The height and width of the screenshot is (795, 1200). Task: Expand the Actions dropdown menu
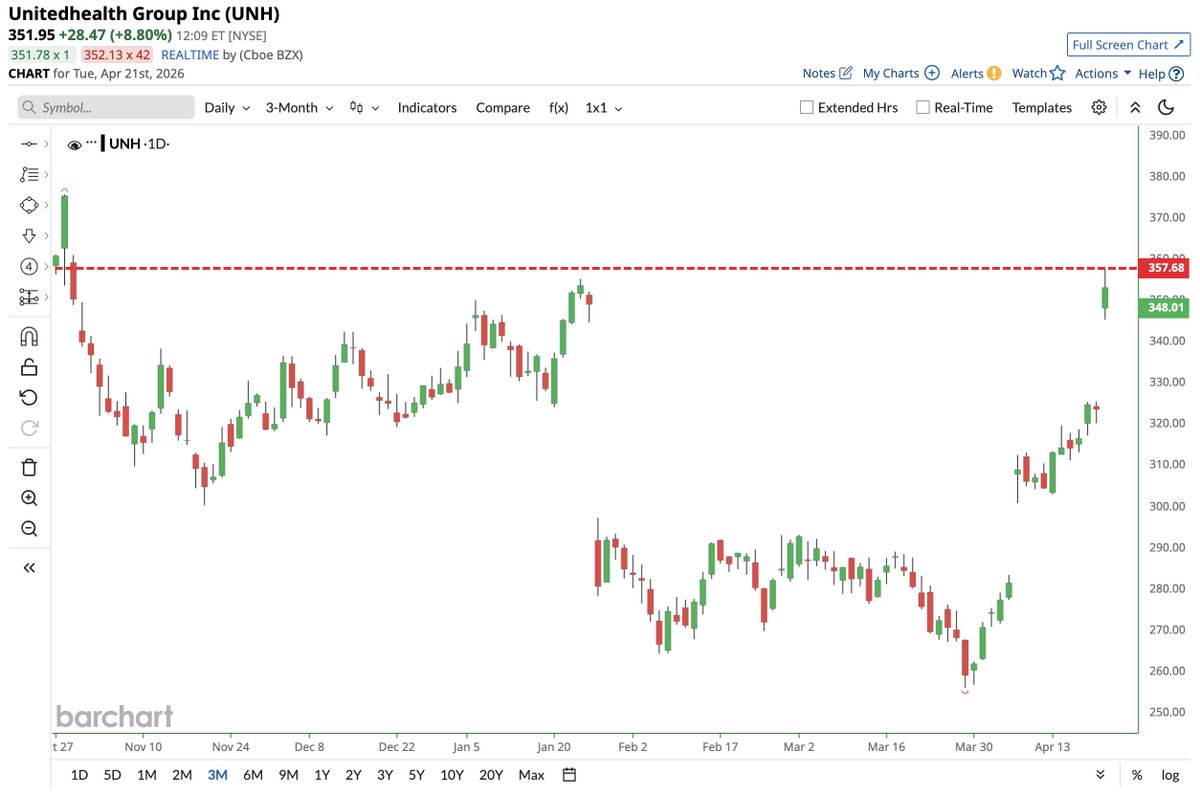(1103, 73)
